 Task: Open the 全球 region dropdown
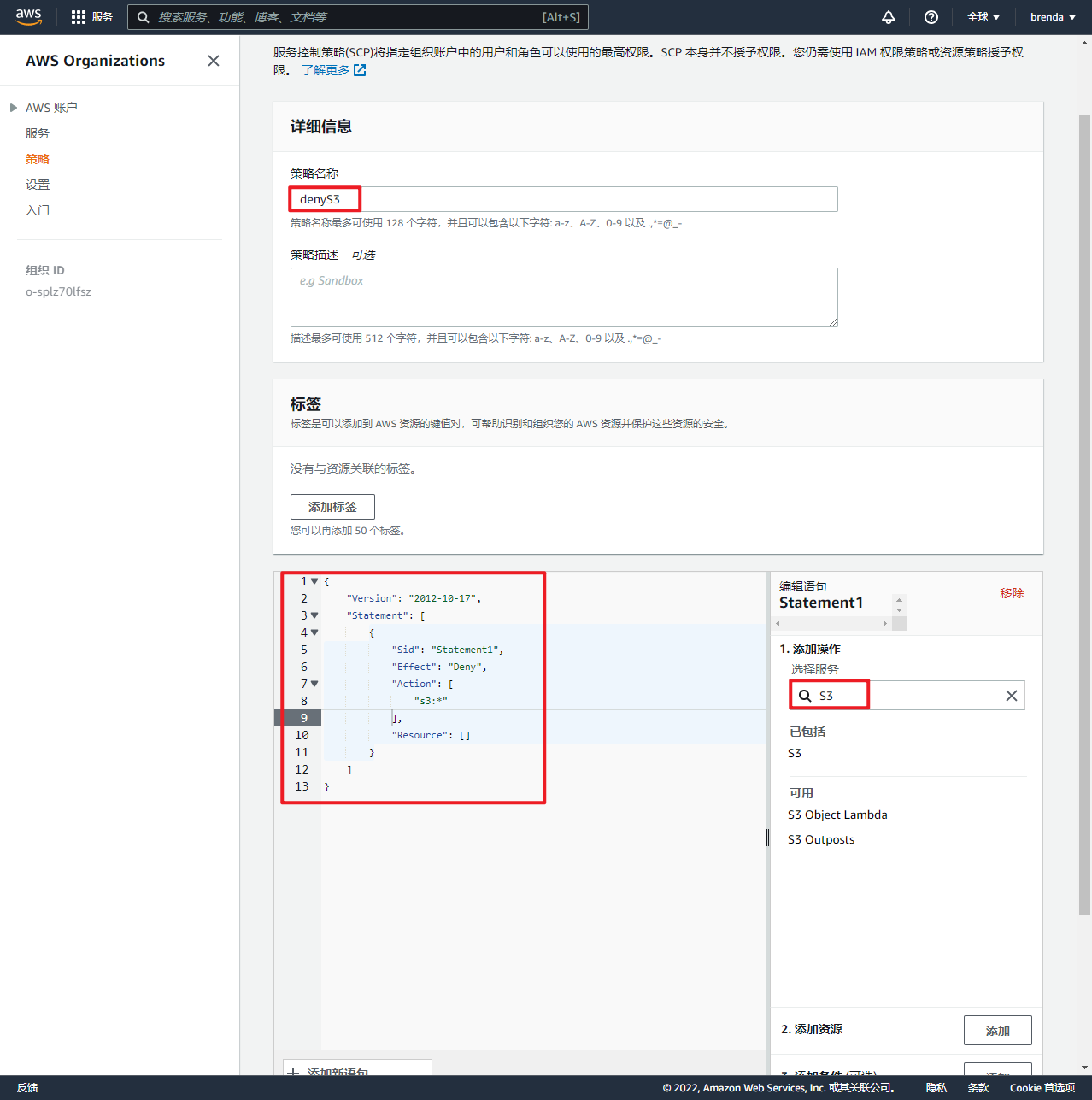983,17
